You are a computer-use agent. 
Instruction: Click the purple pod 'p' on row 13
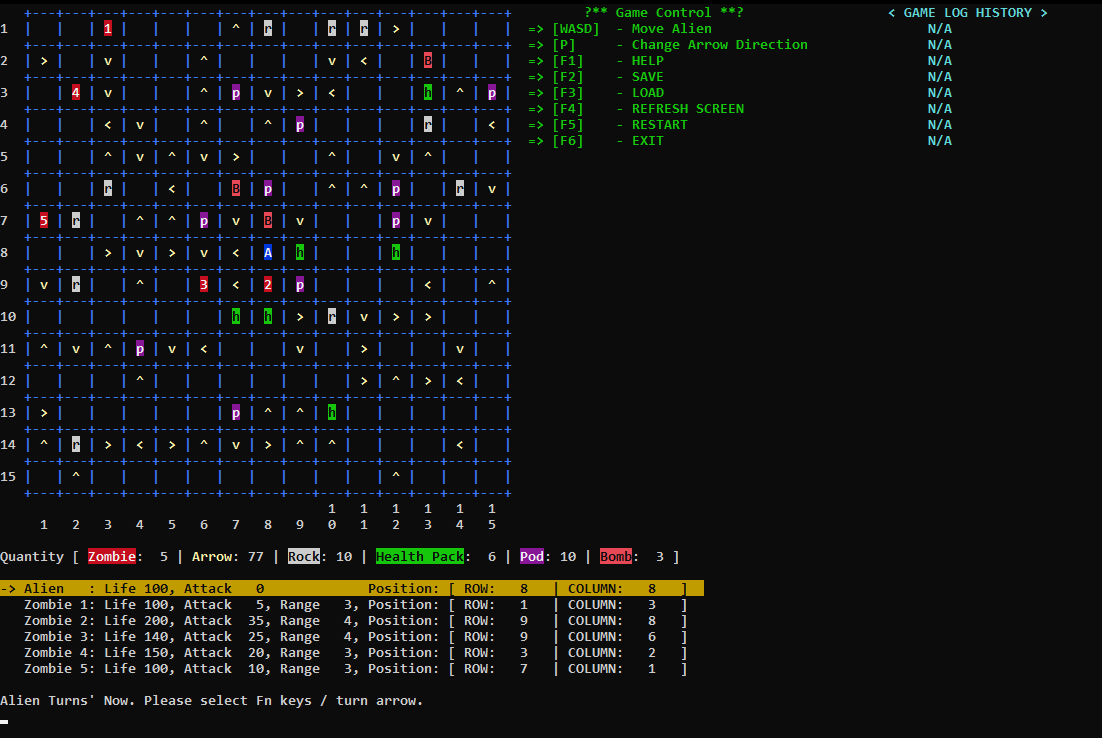point(235,412)
